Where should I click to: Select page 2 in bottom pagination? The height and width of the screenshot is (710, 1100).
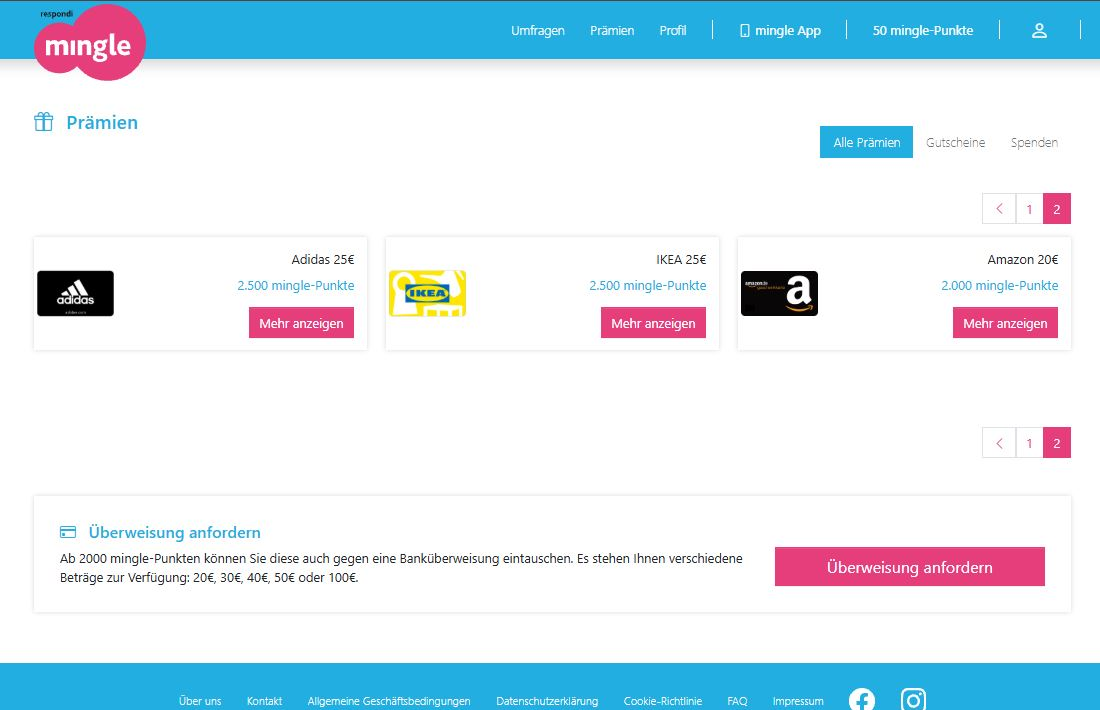click(x=1057, y=443)
